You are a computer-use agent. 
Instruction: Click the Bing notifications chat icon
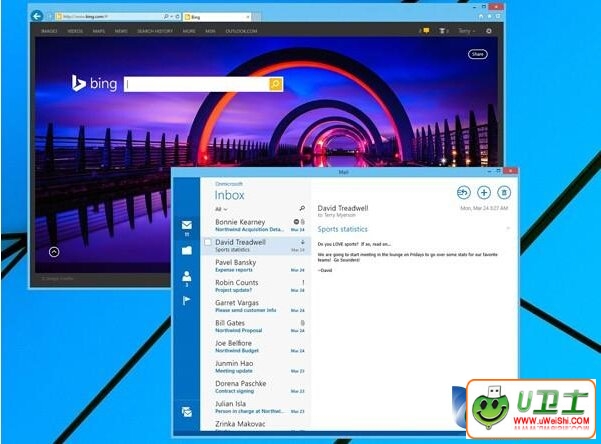tap(426, 31)
